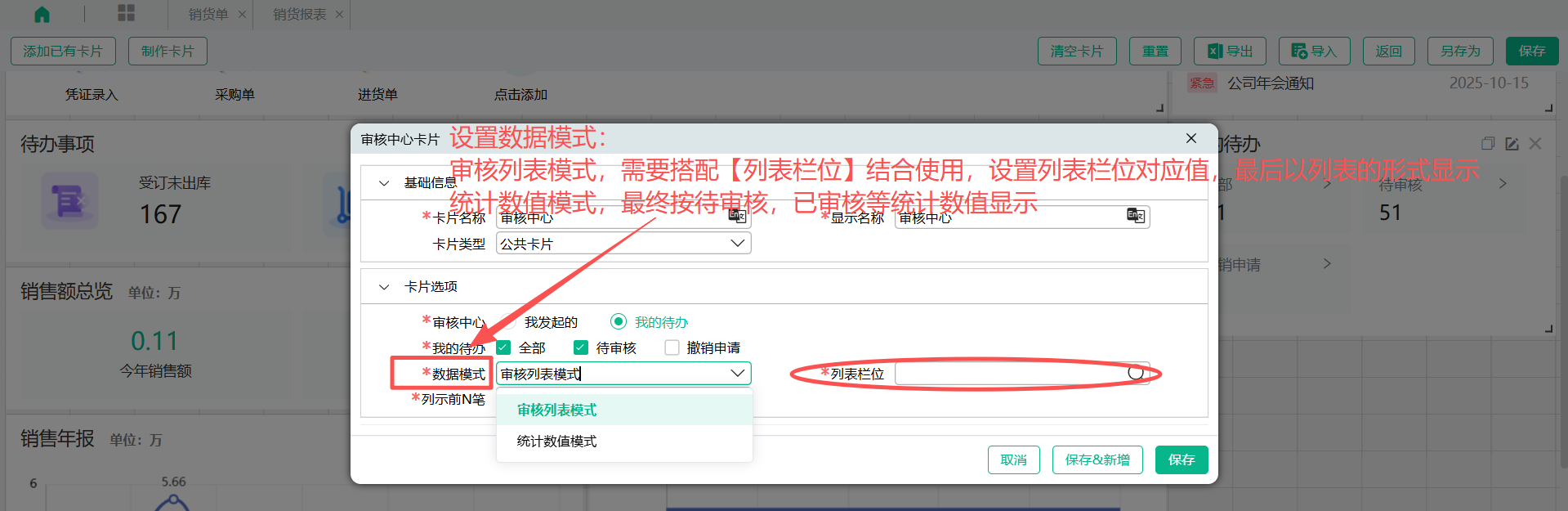Close the 审核中心卡片 dialog
Viewport: 1568px width, 511px height.
1191,138
